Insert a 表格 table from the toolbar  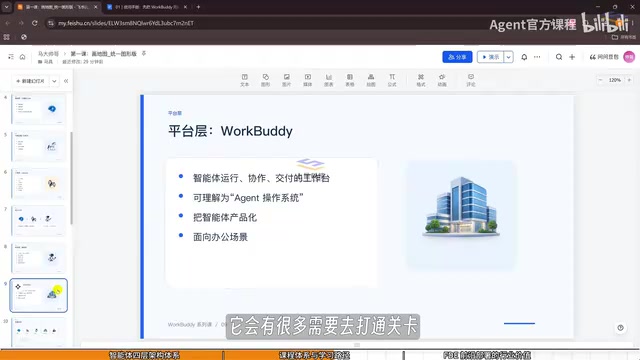[x=350, y=80]
